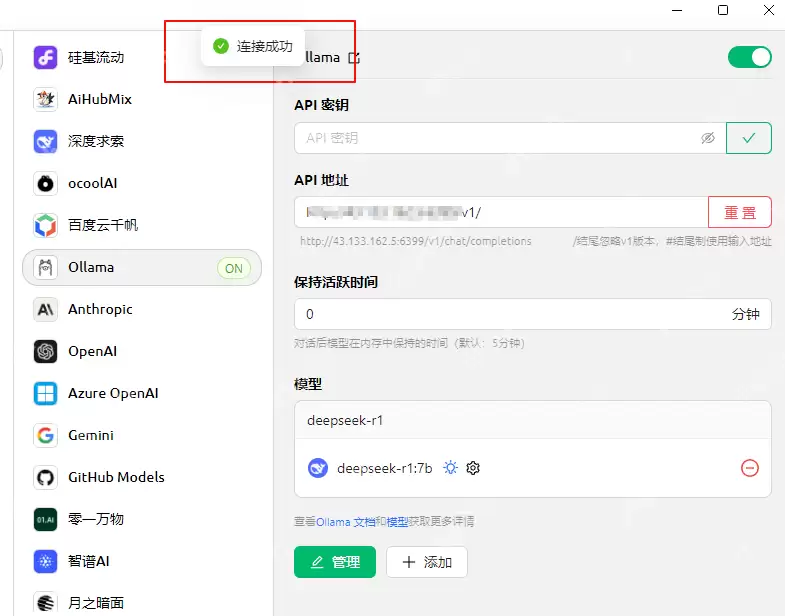The image size is (785, 616).
Task: Collapse the deepseek-r1 model group
Action: click(533, 420)
